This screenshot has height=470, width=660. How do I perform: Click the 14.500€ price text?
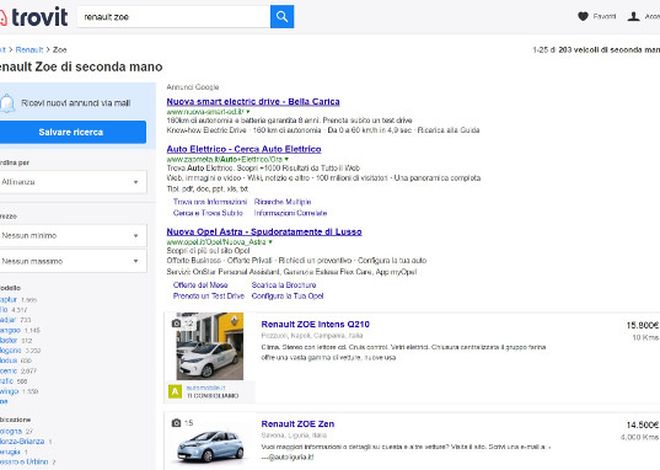pyautogui.click(x=642, y=425)
